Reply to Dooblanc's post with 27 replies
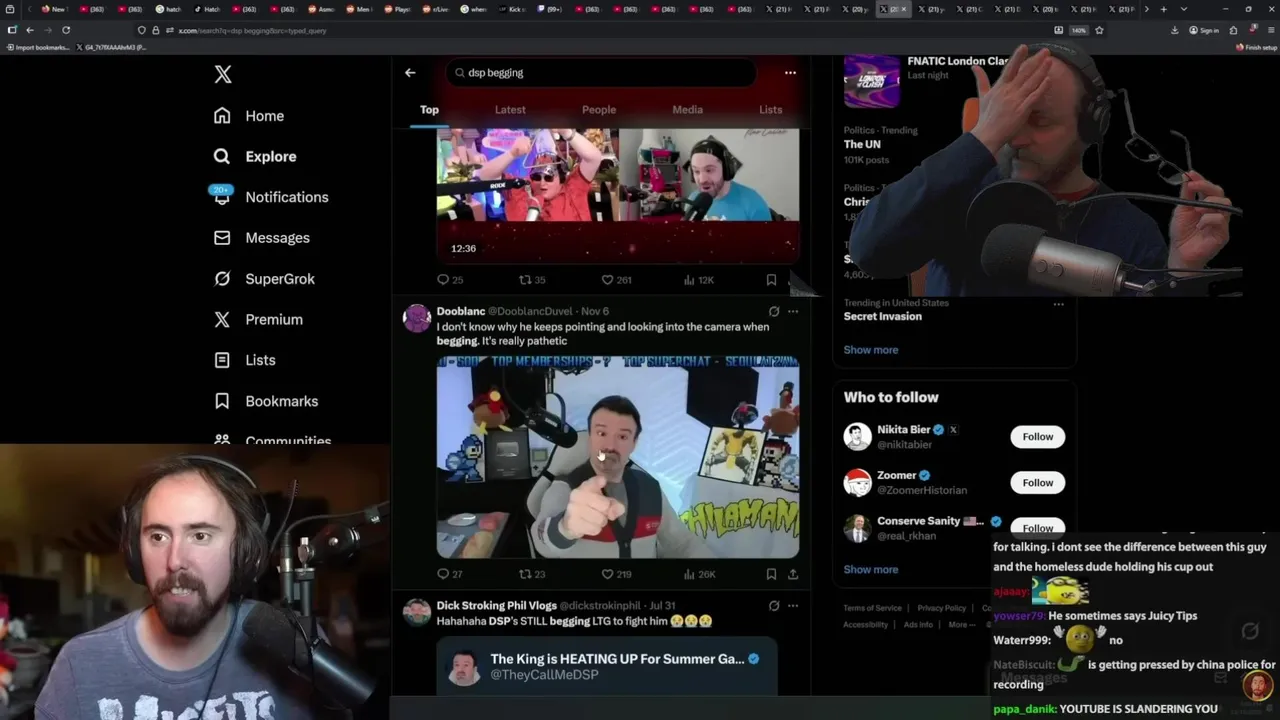1280x720 pixels. pyautogui.click(x=450, y=574)
